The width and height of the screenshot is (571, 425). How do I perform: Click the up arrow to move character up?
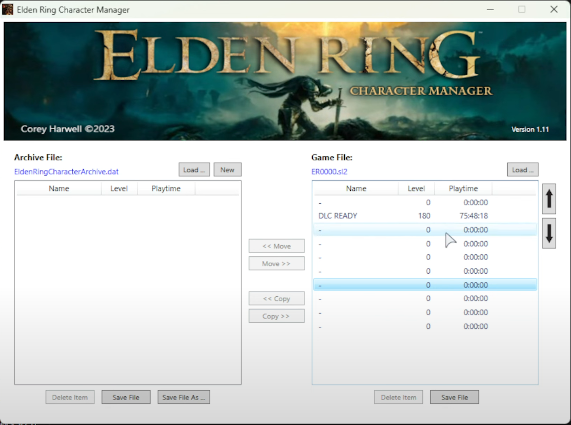549,198
